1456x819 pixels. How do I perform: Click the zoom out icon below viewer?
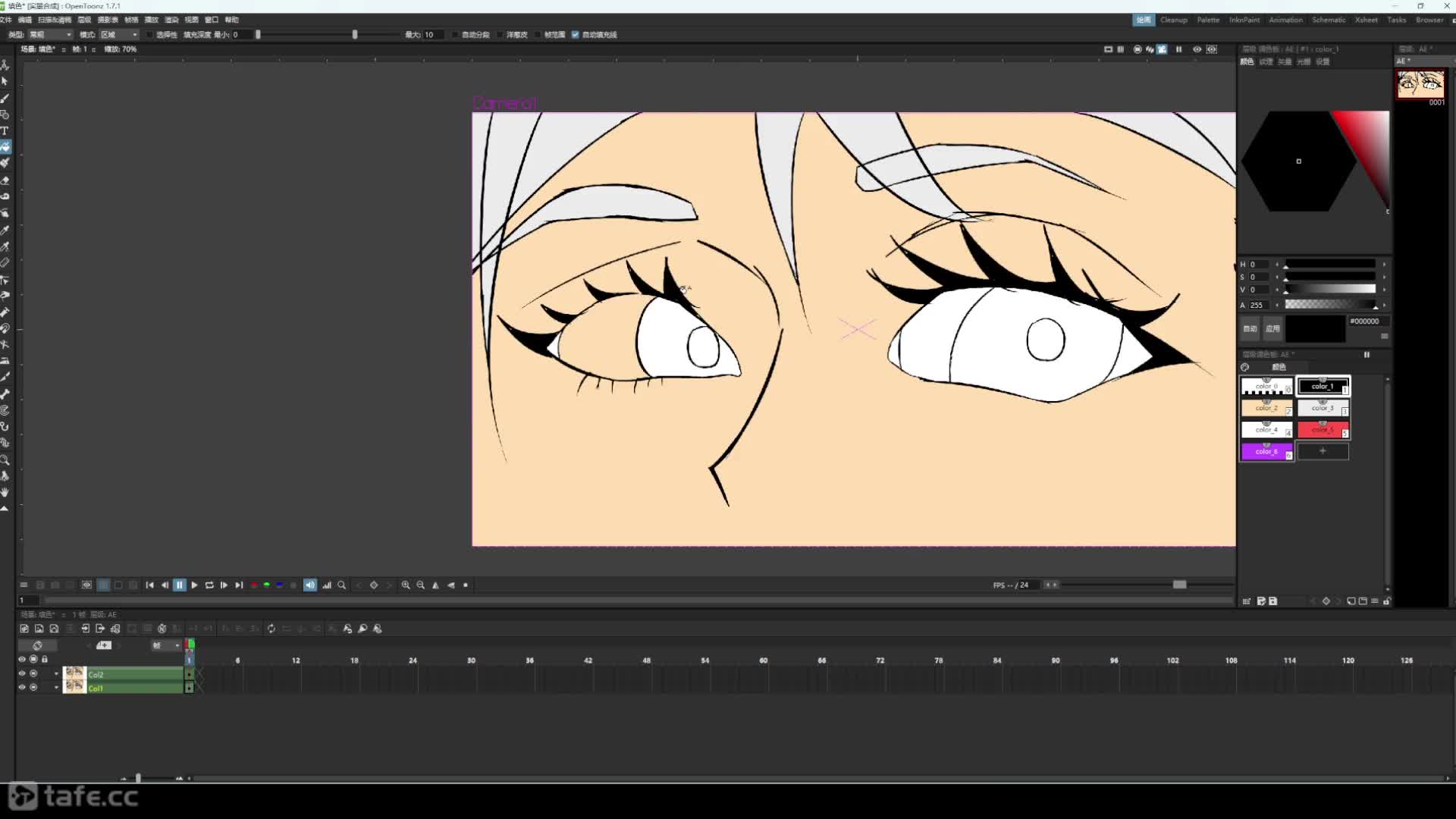pyautogui.click(x=421, y=585)
